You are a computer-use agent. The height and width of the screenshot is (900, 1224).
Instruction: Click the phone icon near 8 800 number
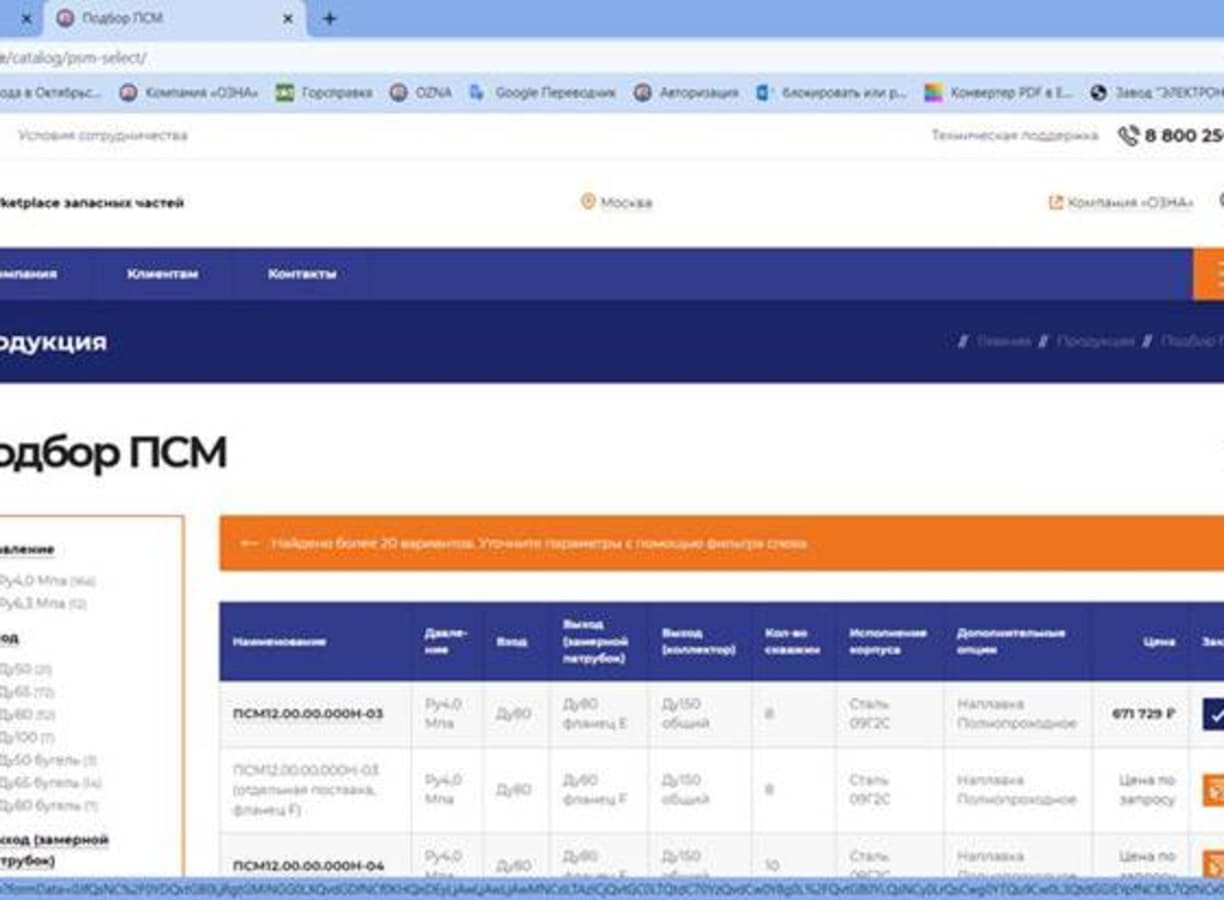(1128, 136)
